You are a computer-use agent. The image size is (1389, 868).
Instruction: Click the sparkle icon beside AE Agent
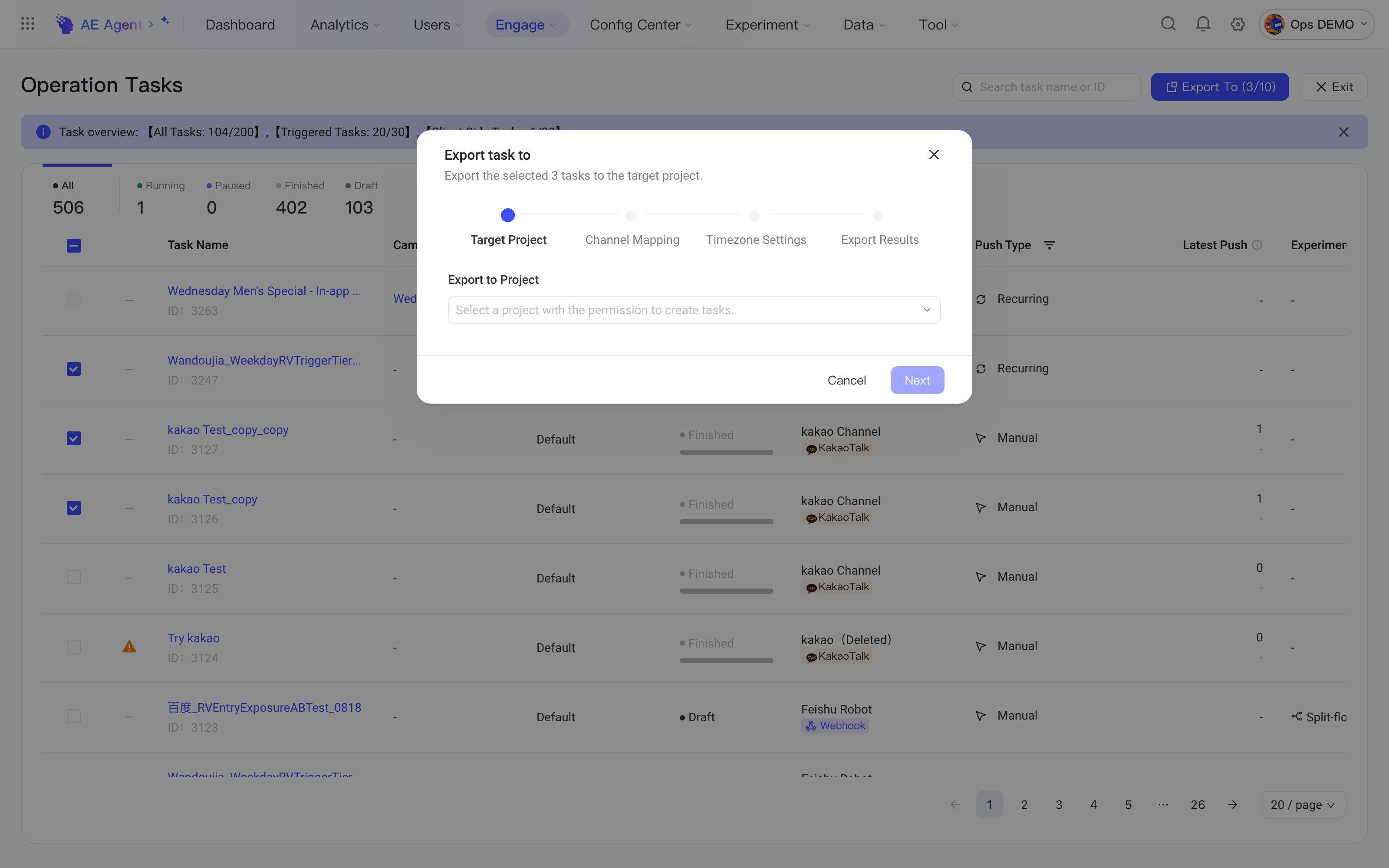[165, 21]
